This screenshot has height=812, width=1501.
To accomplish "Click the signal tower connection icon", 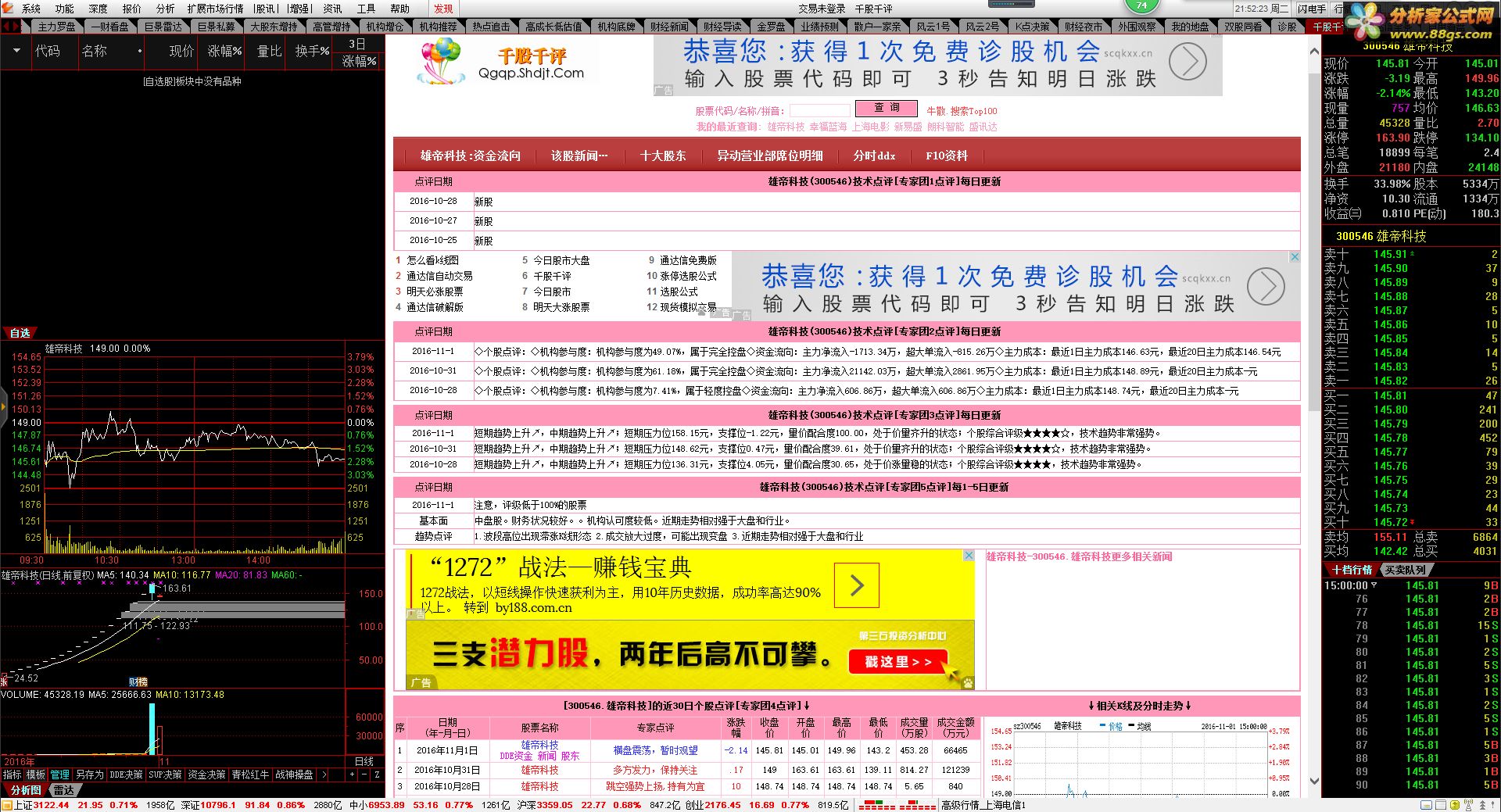I will click(1469, 805).
